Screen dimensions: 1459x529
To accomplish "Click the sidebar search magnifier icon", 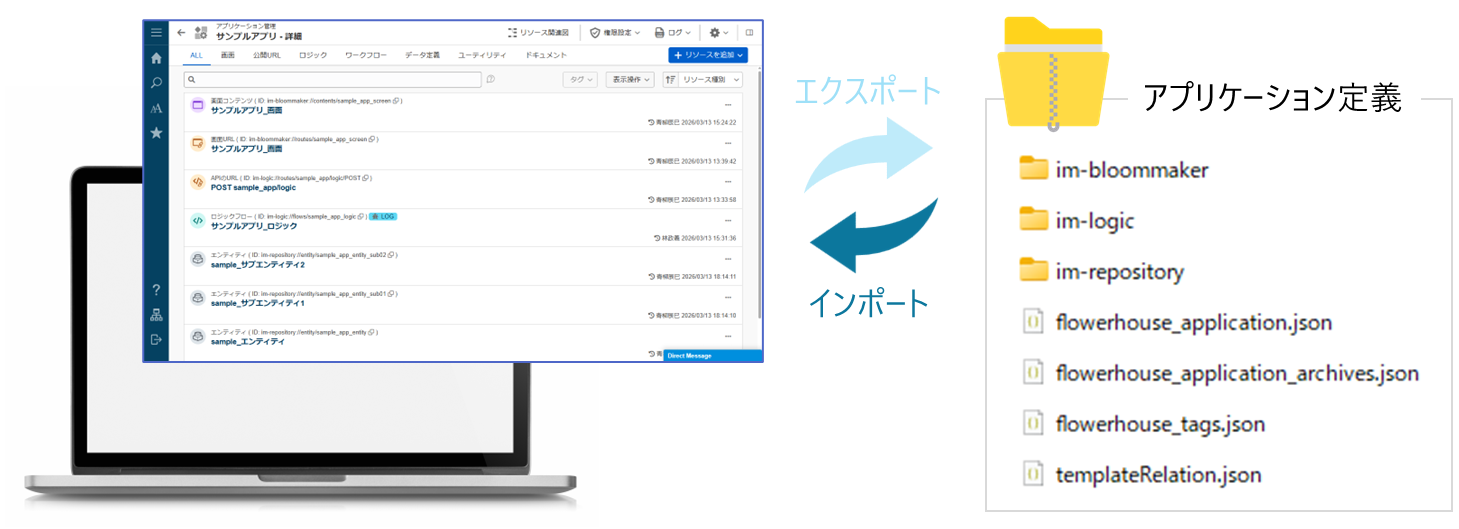I will coord(156,83).
